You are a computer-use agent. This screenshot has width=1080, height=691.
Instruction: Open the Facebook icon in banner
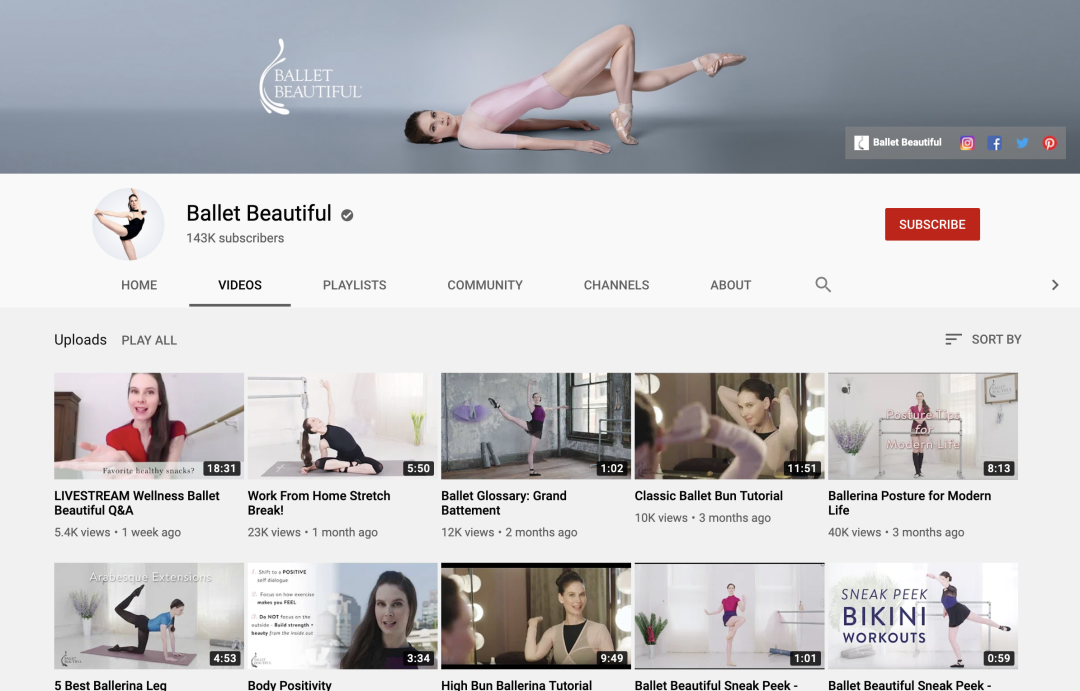tap(995, 143)
